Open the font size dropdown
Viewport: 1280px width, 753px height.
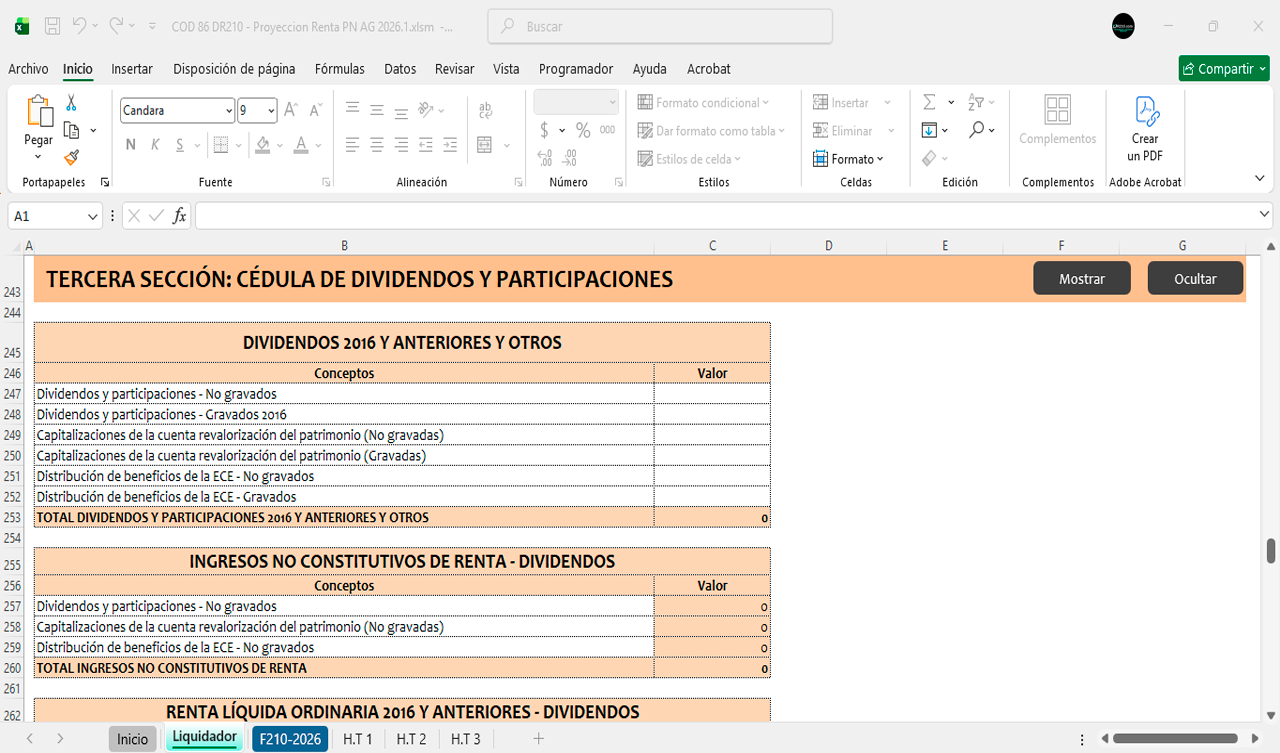click(271, 110)
